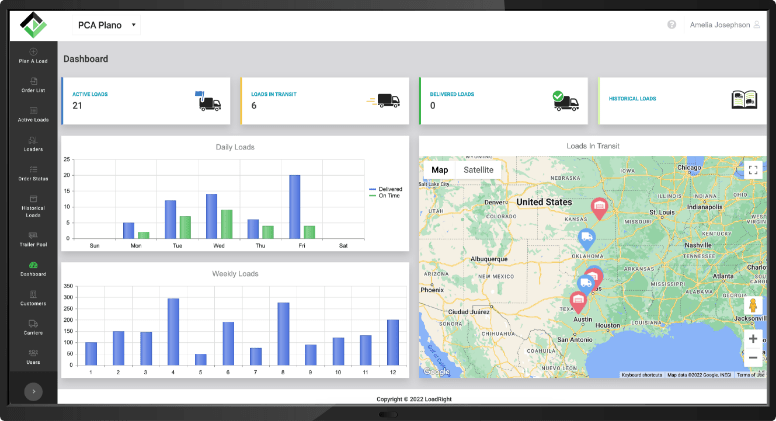Open the Carriers section
776x421 pixels.
pyautogui.click(x=34, y=327)
